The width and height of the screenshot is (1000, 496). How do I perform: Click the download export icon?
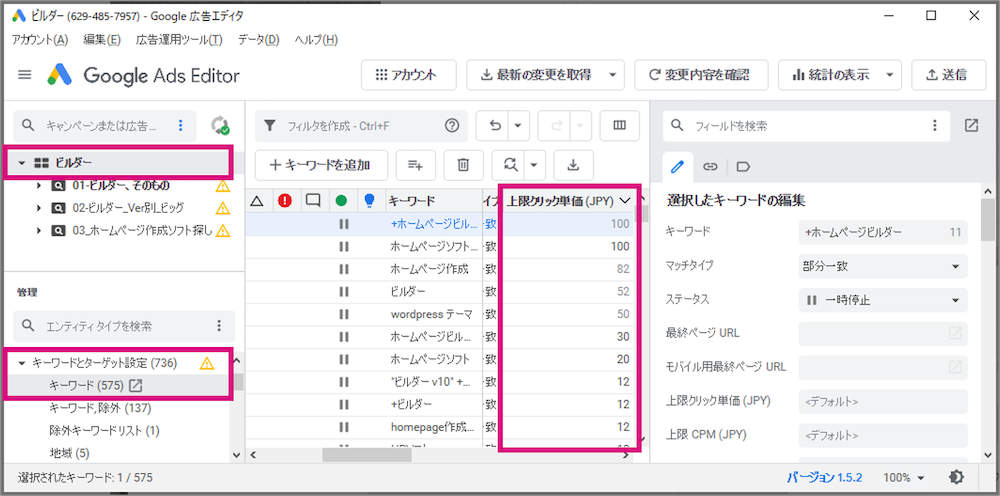[x=573, y=165]
